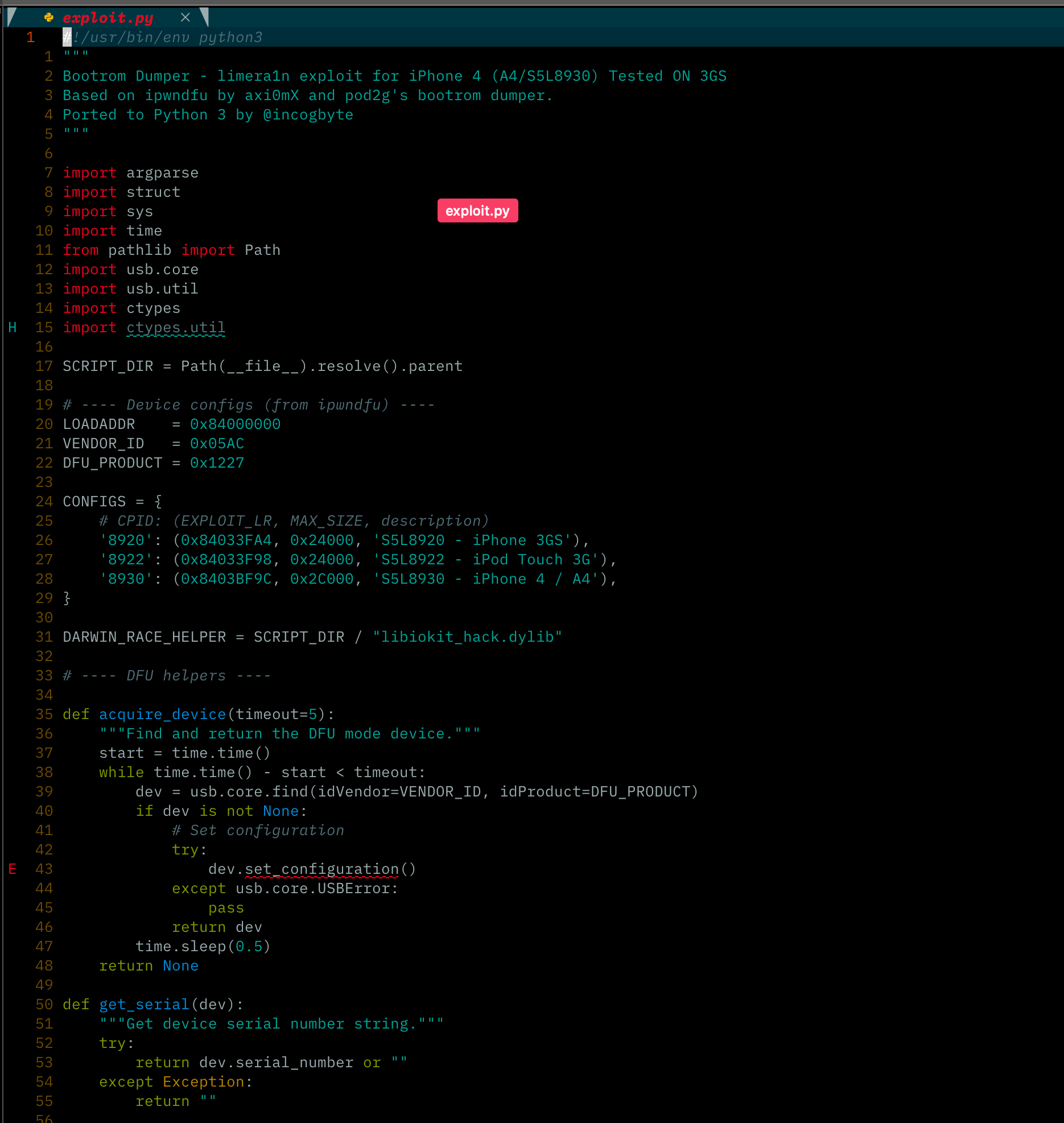Click 'CONFIGS = {' on line 24
This screenshot has height=1123, width=1064.
tap(112, 502)
